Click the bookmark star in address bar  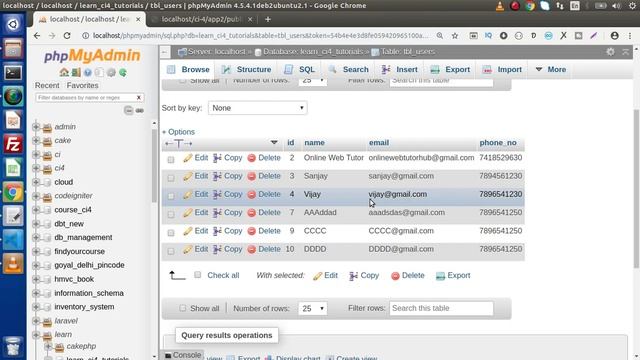[455, 36]
